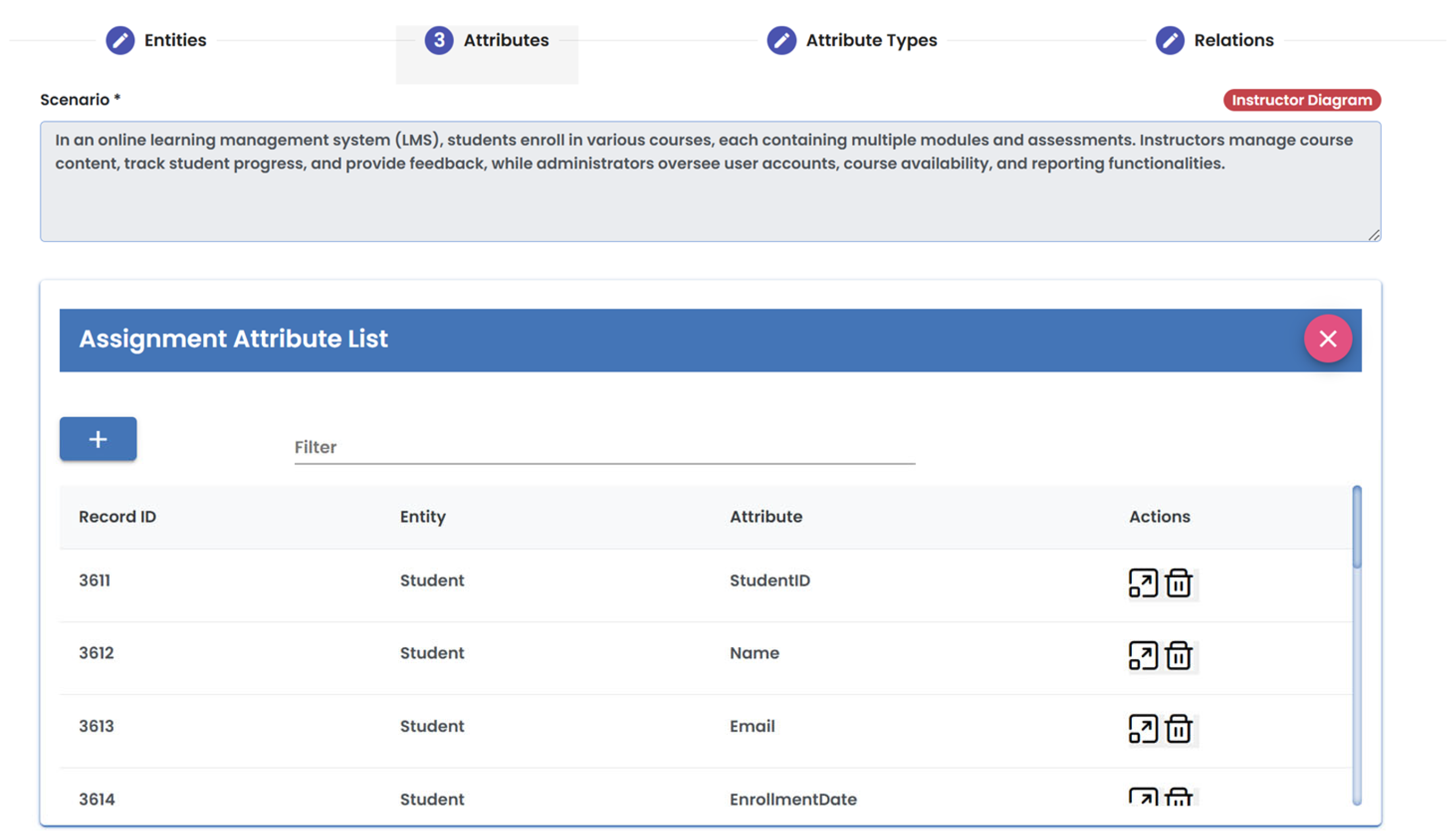The image size is (1456, 839).
Task: Open the Relations step
Action: 1233,40
